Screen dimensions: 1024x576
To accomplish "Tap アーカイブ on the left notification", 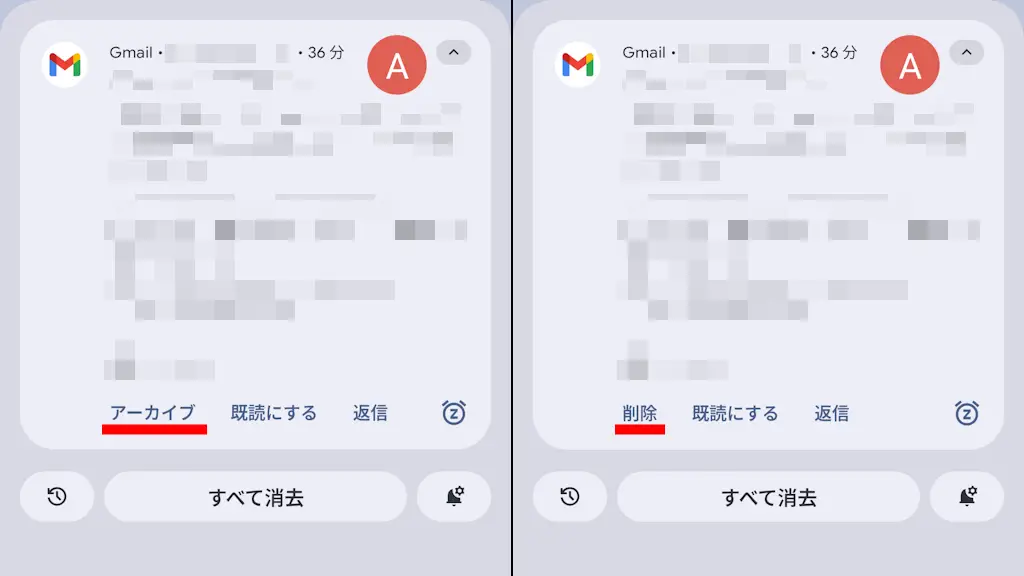I will click(x=152, y=413).
